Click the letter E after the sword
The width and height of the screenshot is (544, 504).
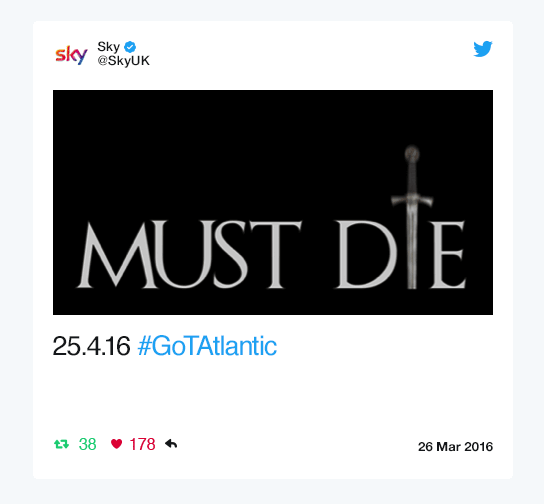click(448, 255)
